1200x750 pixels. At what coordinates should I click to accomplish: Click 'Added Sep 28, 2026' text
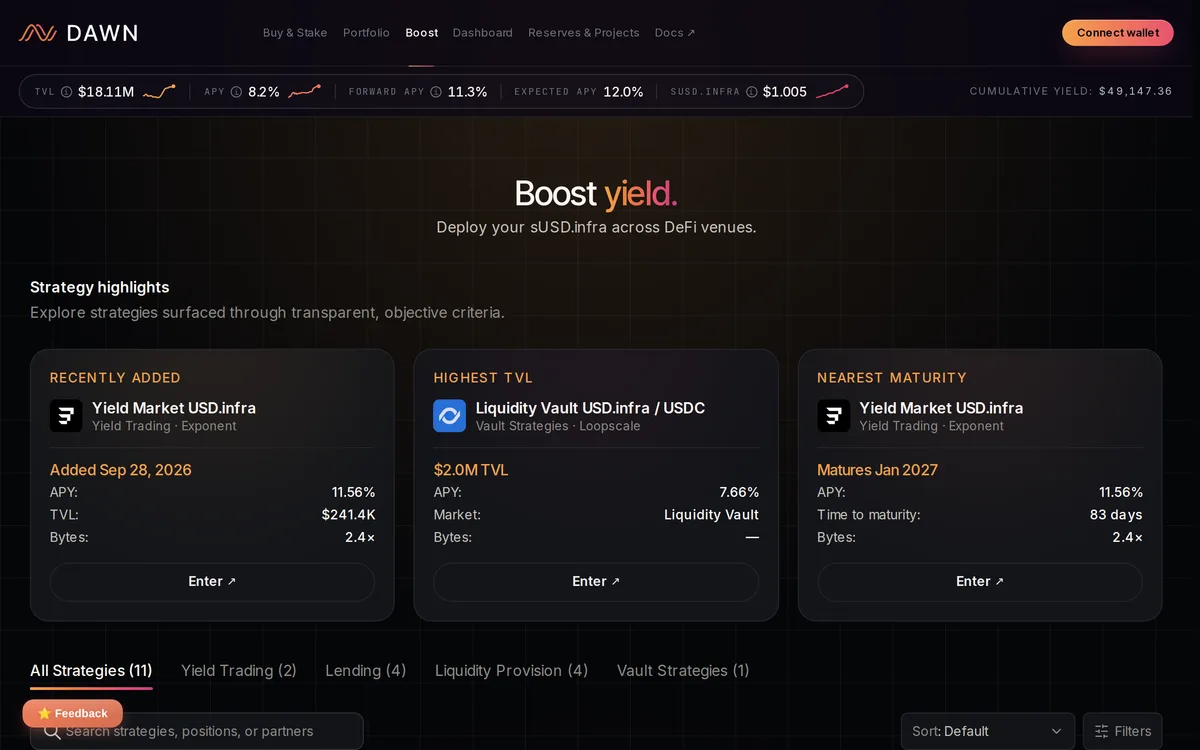[121, 470]
